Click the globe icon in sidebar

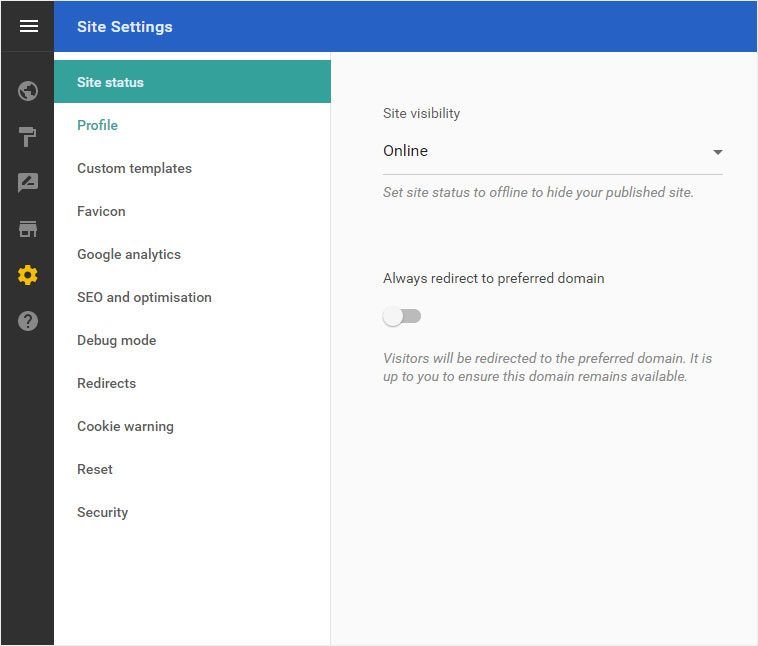click(28, 91)
